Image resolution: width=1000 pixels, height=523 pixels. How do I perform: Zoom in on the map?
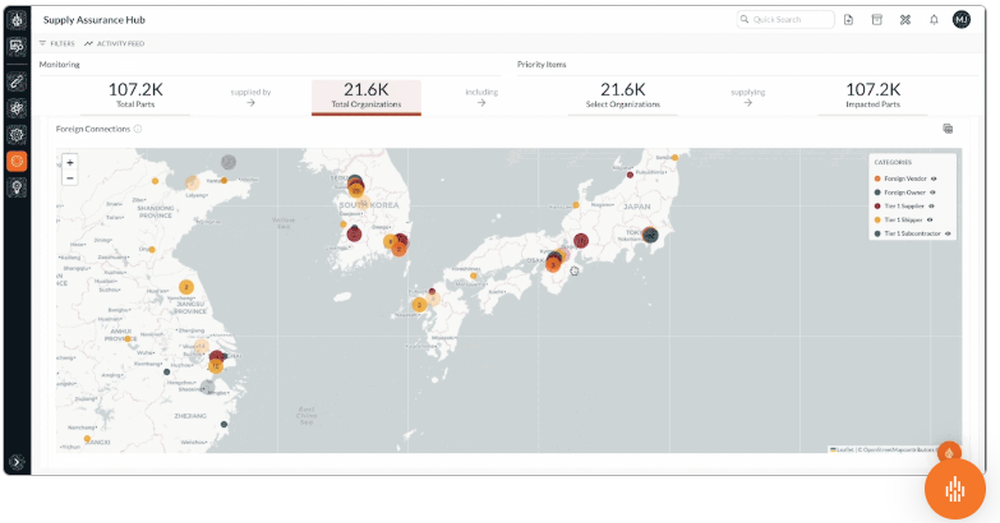point(69,162)
